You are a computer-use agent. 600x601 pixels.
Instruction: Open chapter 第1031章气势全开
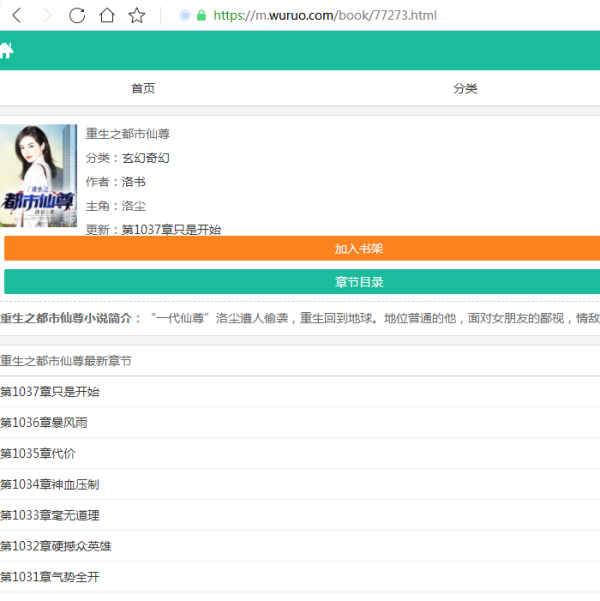tap(50, 578)
